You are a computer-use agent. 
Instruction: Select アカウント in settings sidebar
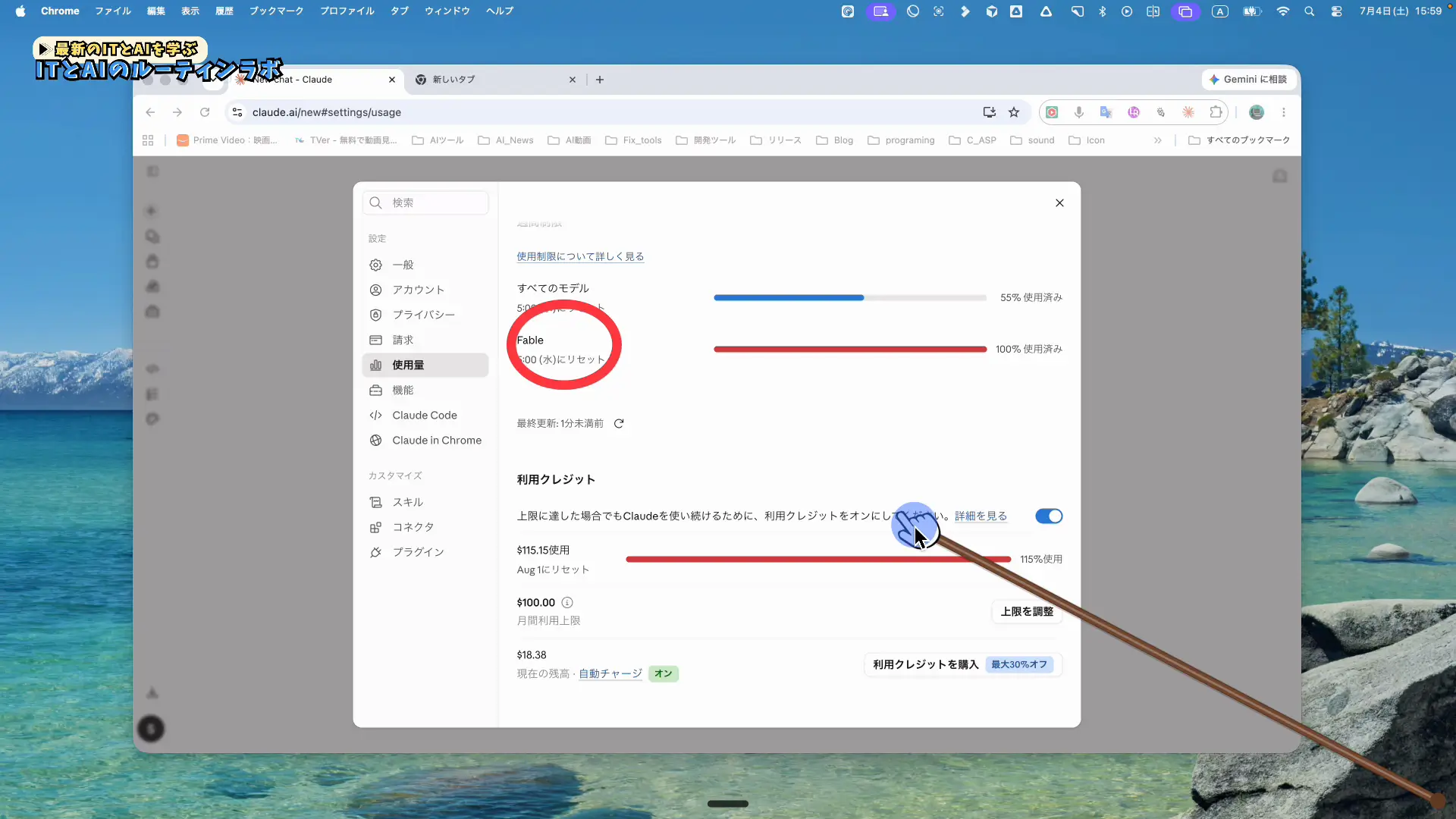(x=425, y=290)
